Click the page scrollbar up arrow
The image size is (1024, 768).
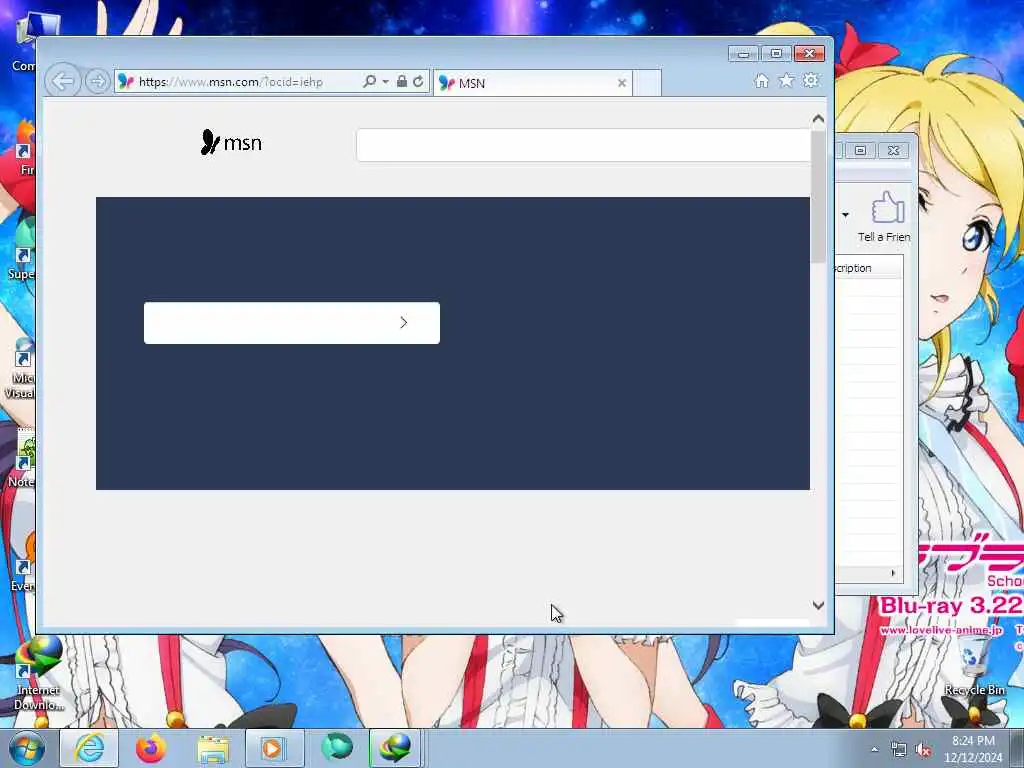pyautogui.click(x=818, y=119)
